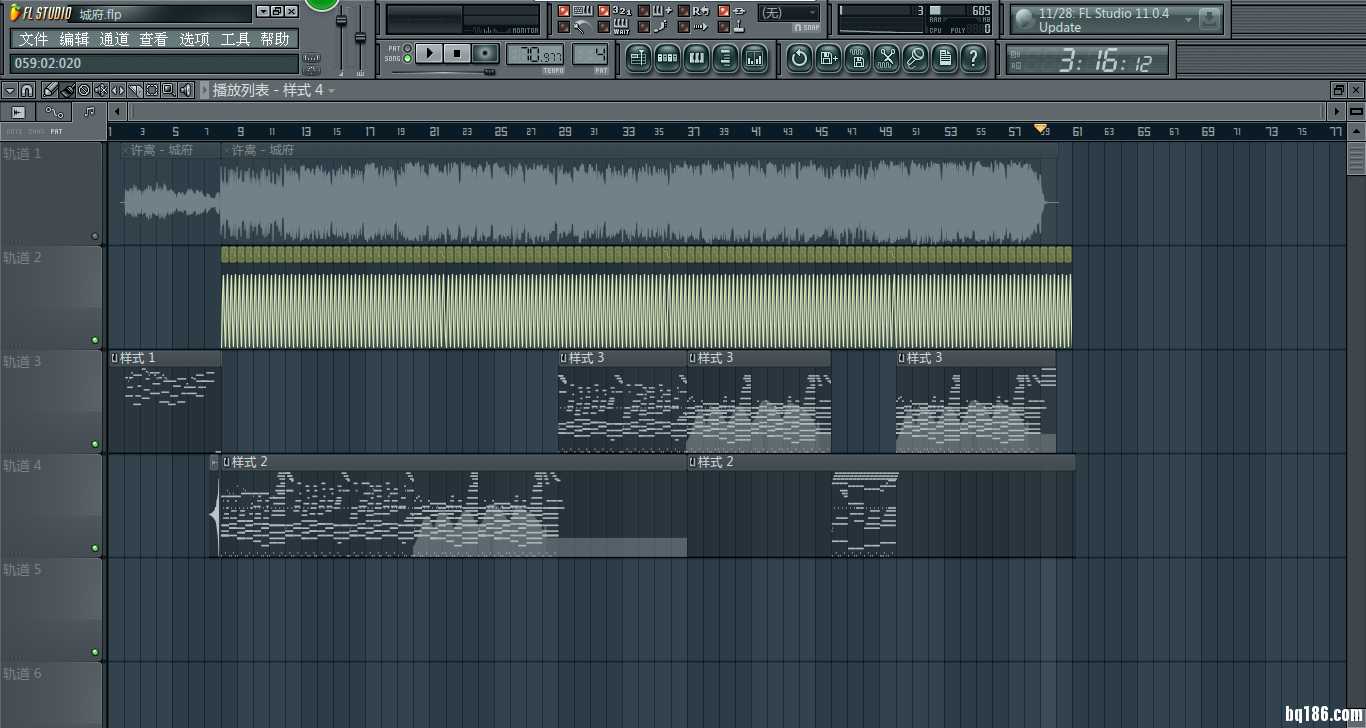Select the Slip tool in playlist toolbar
The image size is (1366, 728).
click(x=118, y=90)
